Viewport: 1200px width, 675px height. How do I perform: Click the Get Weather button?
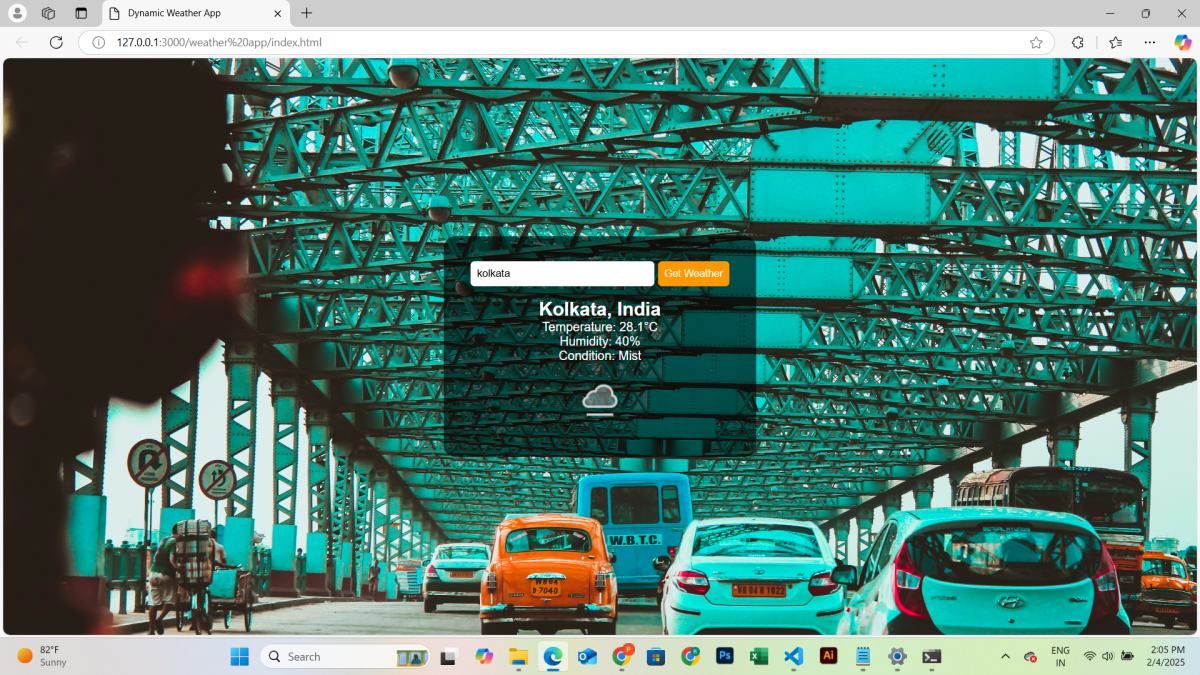(x=693, y=274)
